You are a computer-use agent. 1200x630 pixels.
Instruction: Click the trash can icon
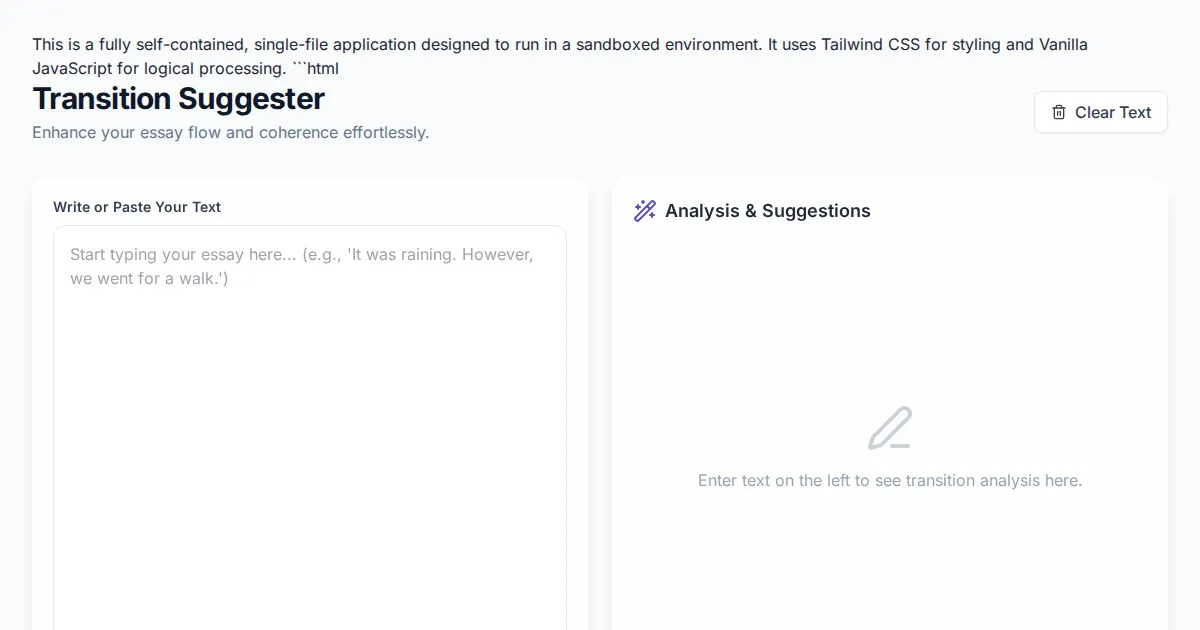(x=1059, y=112)
